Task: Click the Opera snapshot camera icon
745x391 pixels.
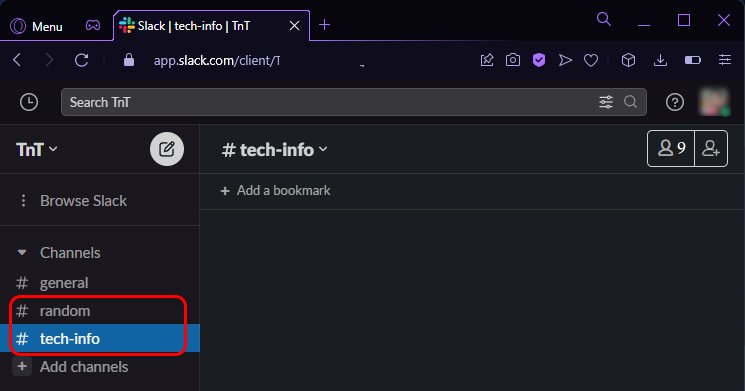Action: pos(513,60)
